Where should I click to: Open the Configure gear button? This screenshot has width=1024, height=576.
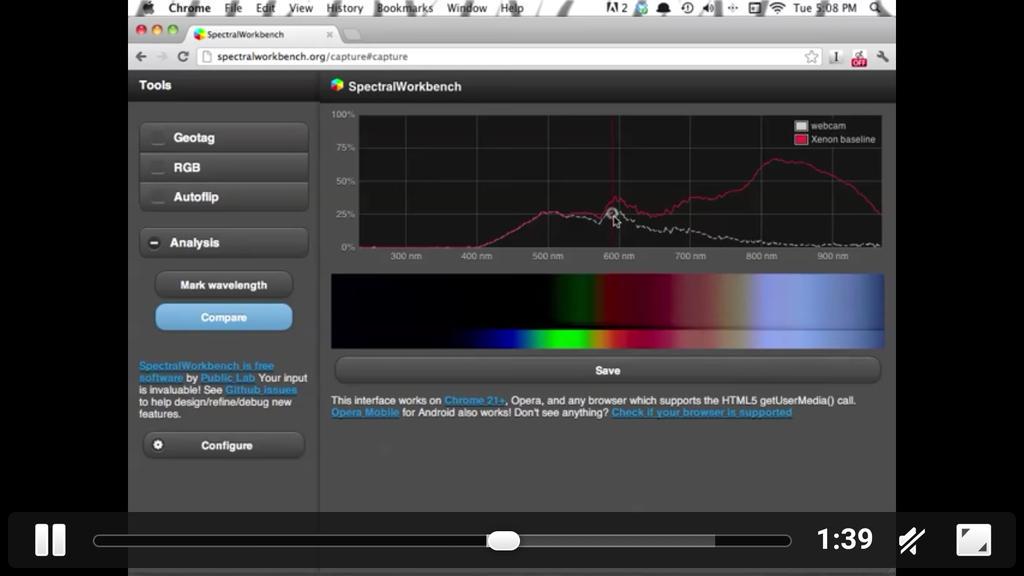point(223,445)
